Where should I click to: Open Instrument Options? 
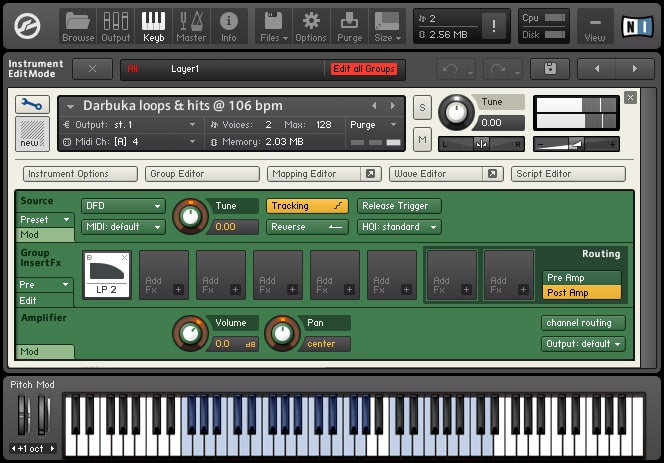pyautogui.click(x=80, y=174)
